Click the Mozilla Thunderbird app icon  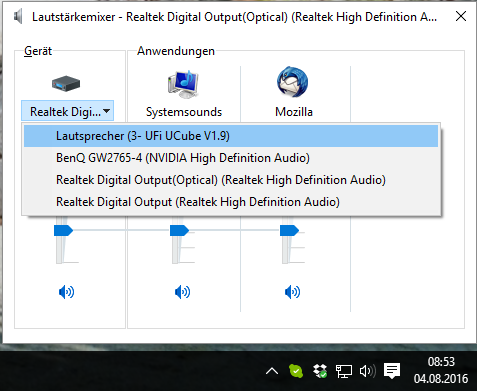pyautogui.click(x=293, y=82)
